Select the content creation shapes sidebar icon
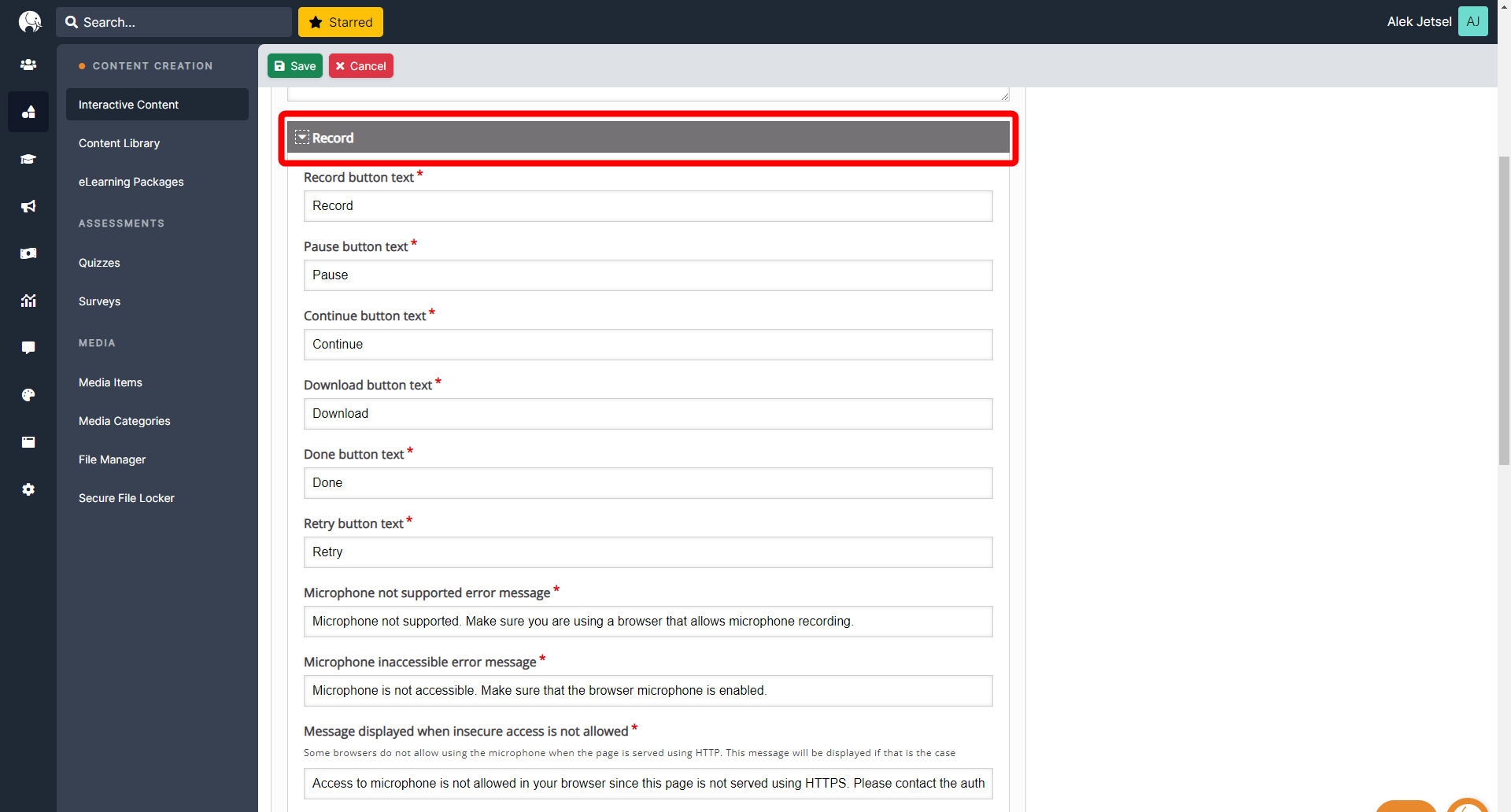 (28, 112)
